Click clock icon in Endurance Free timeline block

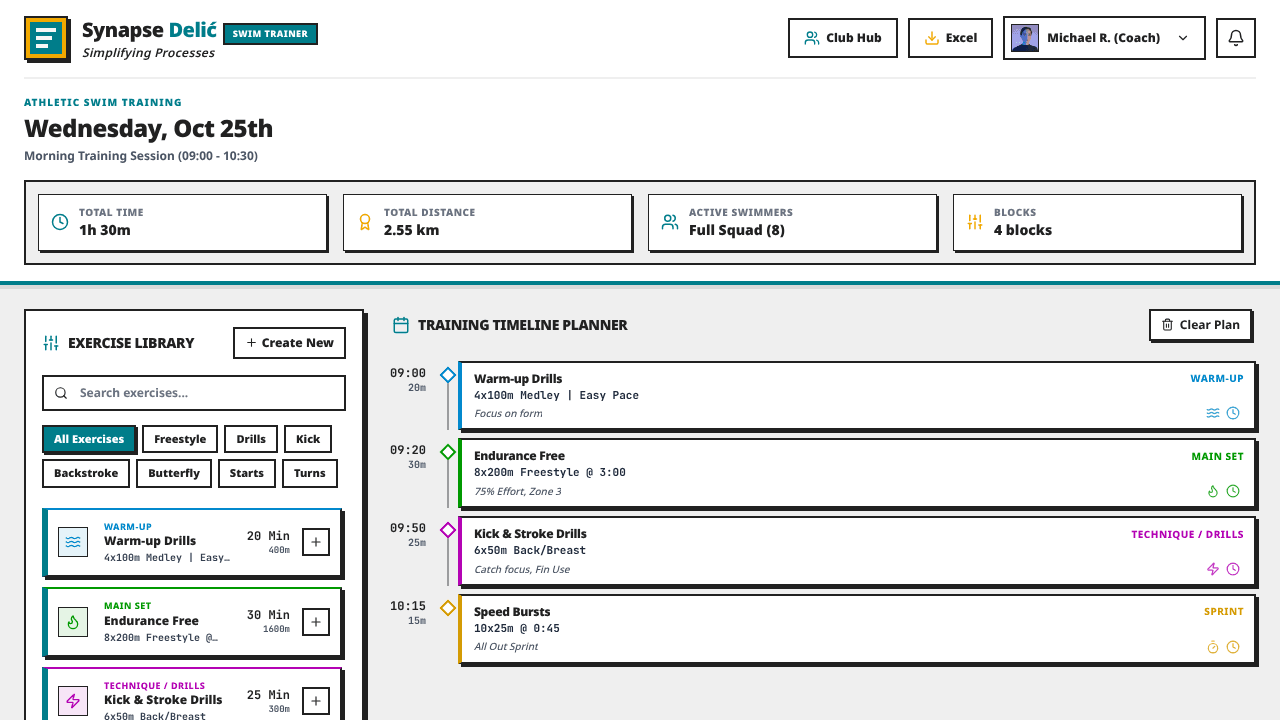click(x=1233, y=491)
